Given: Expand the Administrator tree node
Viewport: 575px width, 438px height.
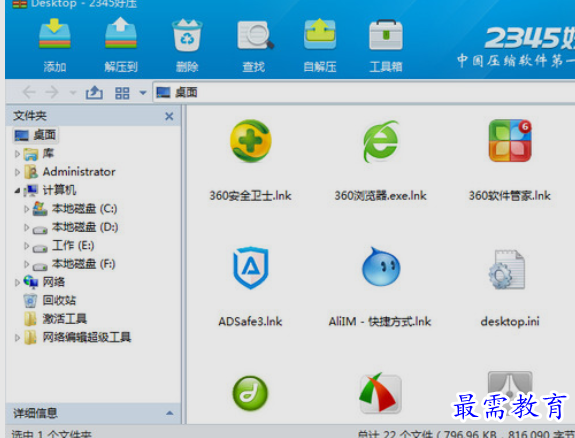Looking at the screenshot, I should (x=17, y=172).
